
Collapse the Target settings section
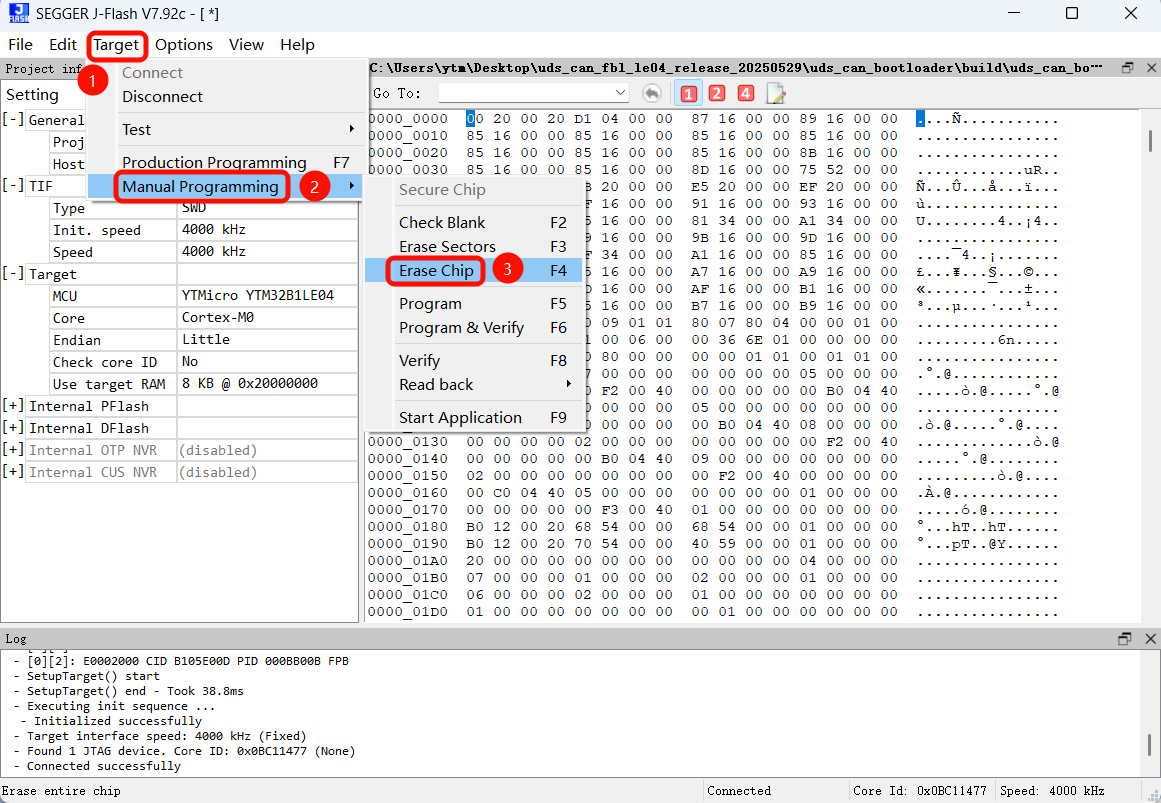14,274
